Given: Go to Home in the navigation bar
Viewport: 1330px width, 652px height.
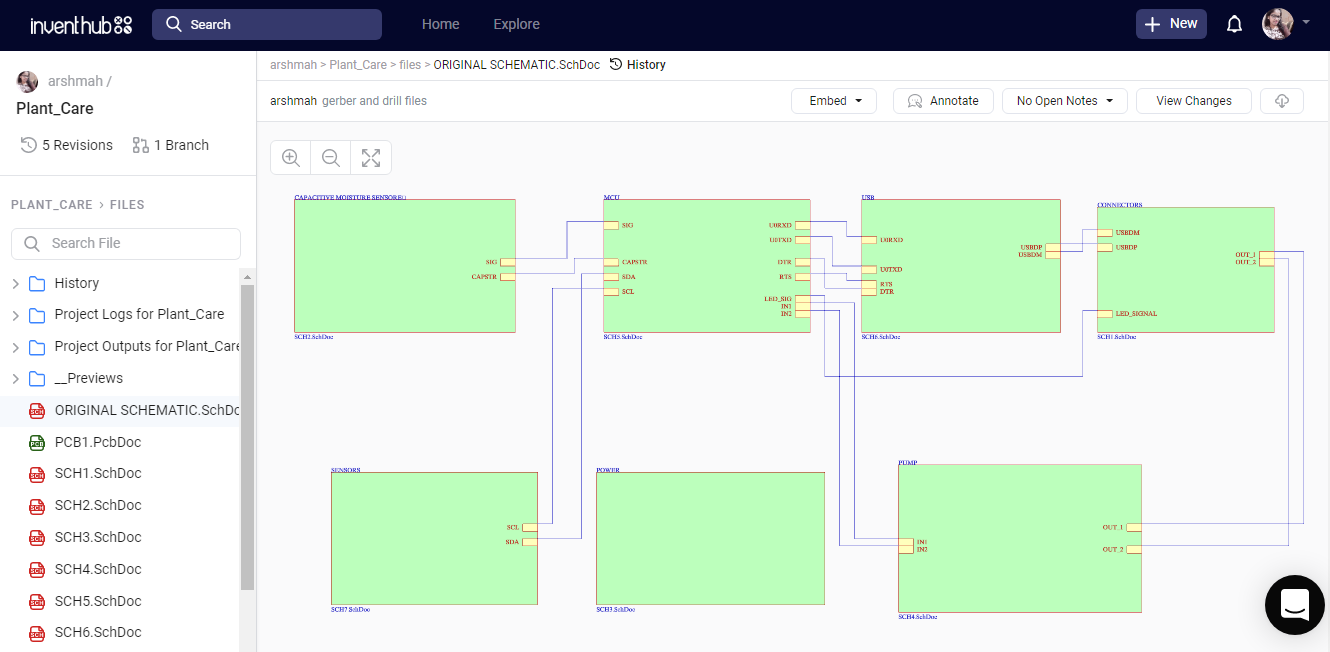Looking at the screenshot, I should point(441,24).
